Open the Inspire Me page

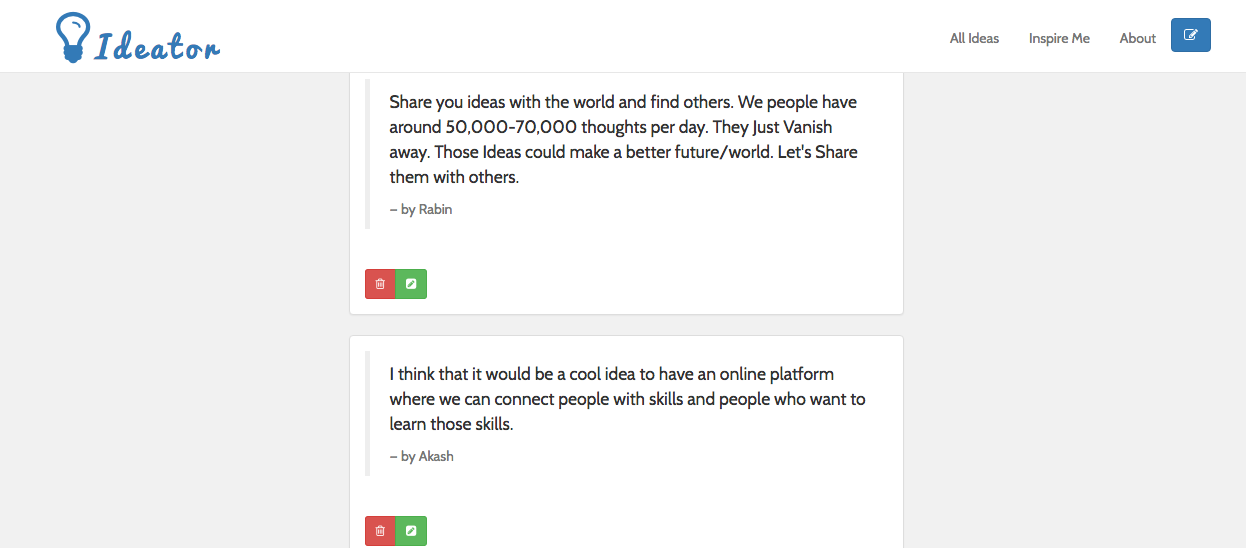1059,38
